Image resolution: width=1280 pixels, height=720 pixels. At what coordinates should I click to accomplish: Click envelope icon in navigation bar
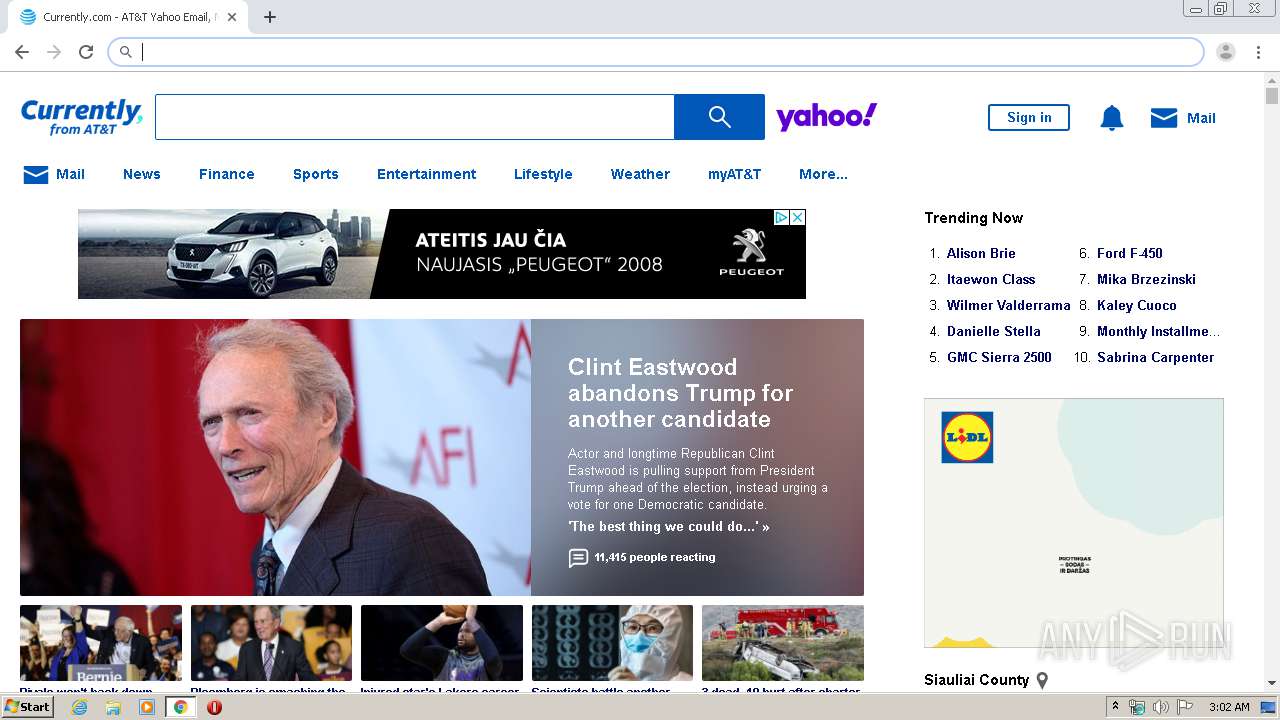click(36, 175)
